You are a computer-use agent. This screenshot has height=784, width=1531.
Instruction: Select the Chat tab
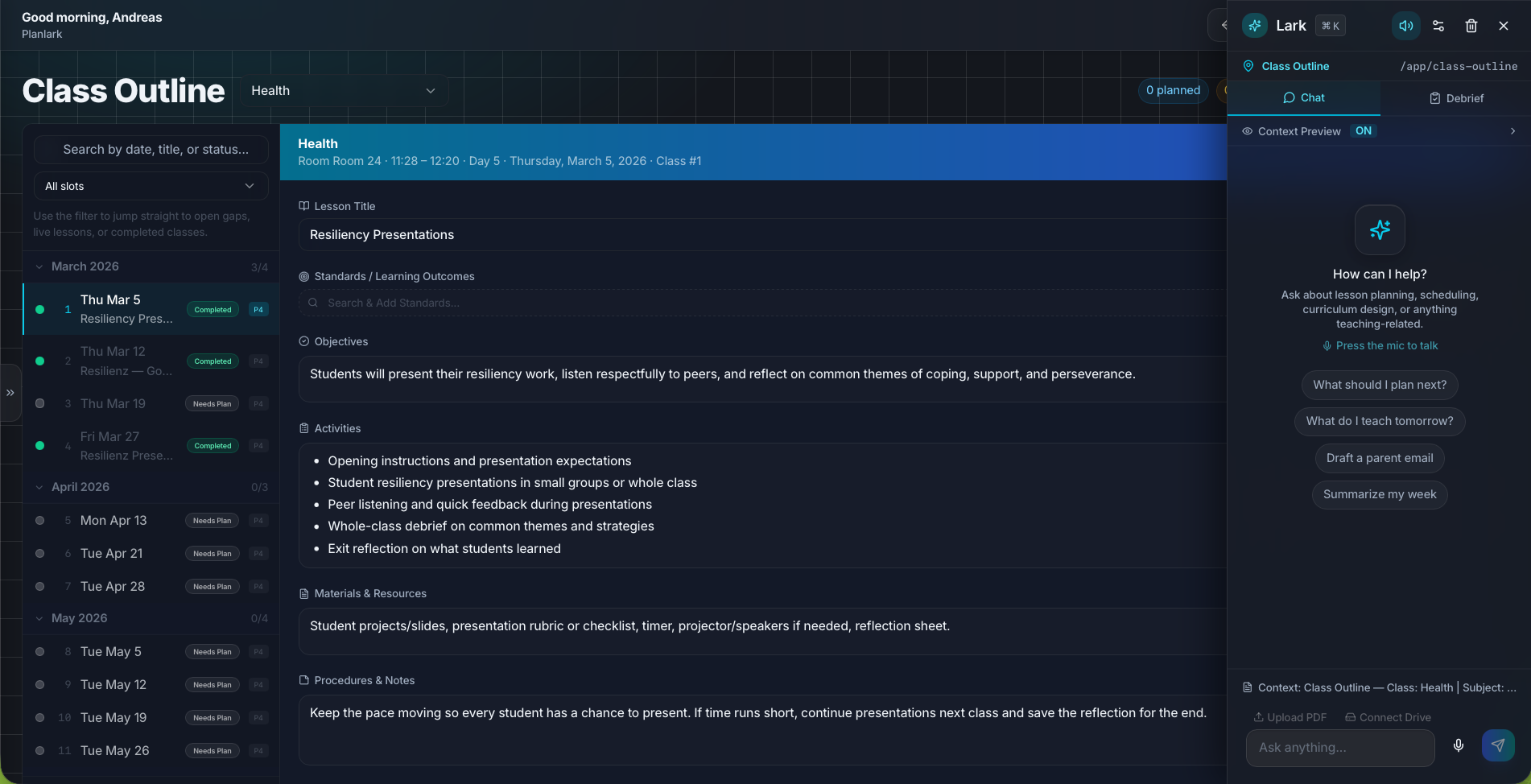pyautogui.click(x=1305, y=97)
